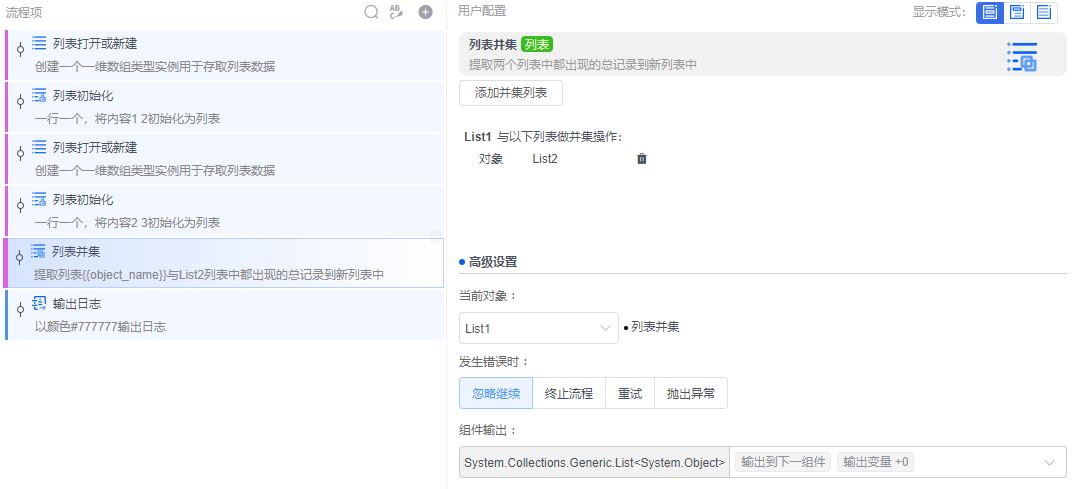Click the icon of the first 列表初始化 step

tap(39, 95)
